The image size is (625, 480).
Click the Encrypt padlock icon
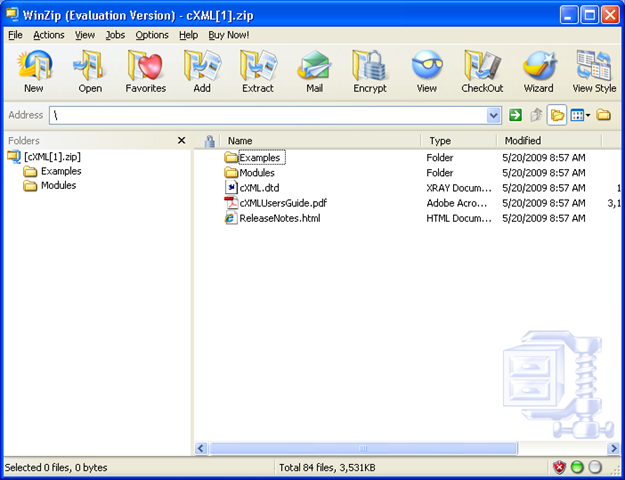click(x=370, y=71)
